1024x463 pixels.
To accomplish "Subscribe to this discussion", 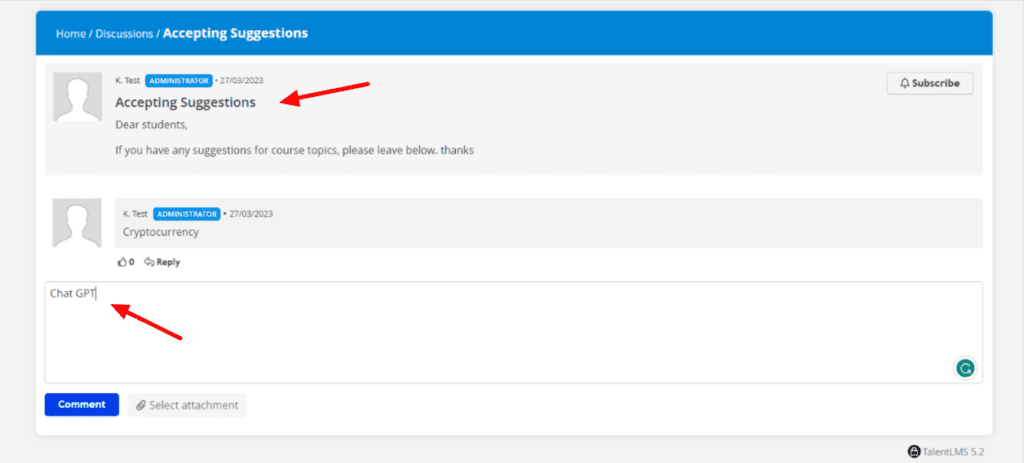I will click(929, 84).
